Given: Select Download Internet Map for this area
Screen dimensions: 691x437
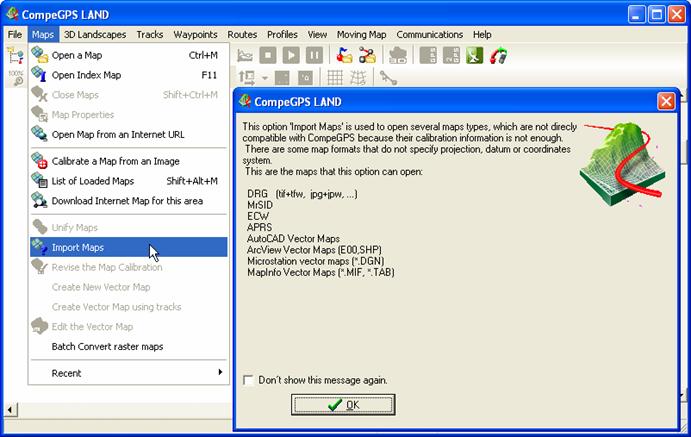Looking at the screenshot, I should point(129,201).
